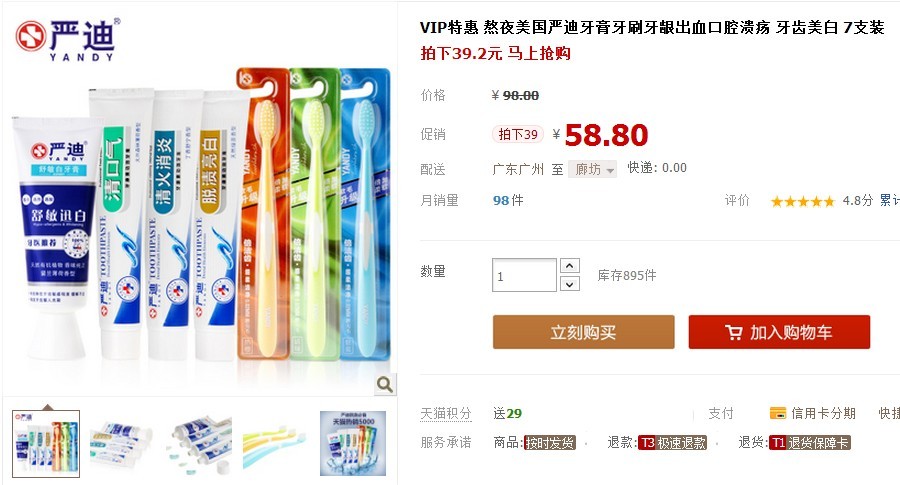The image size is (900, 485).
Task: Select the toothbrushes thumbnail
Action: (276, 444)
